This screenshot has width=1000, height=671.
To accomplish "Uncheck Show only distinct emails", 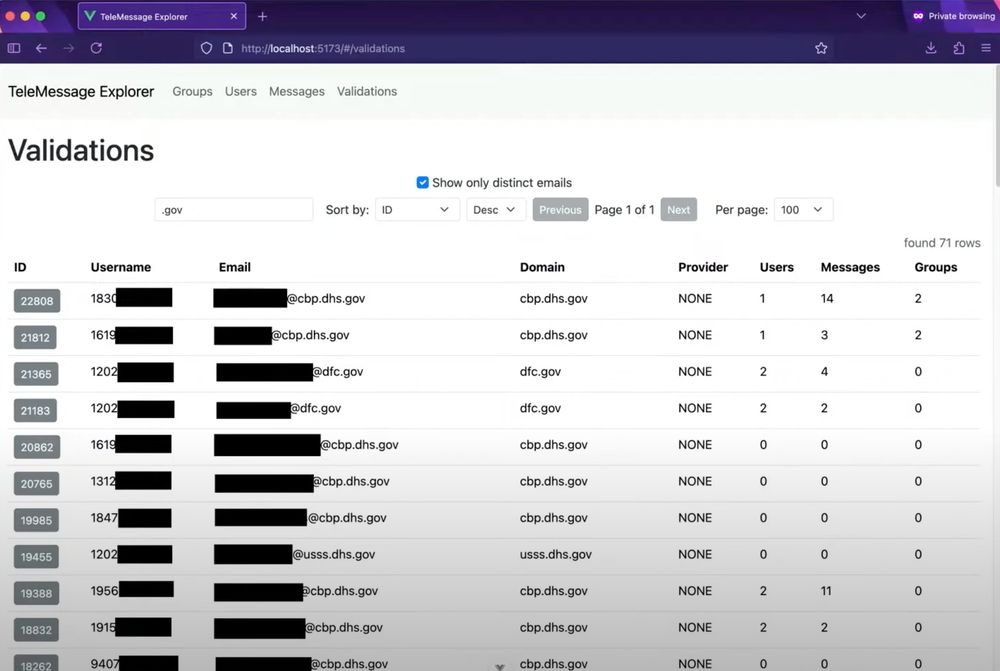I will point(422,182).
